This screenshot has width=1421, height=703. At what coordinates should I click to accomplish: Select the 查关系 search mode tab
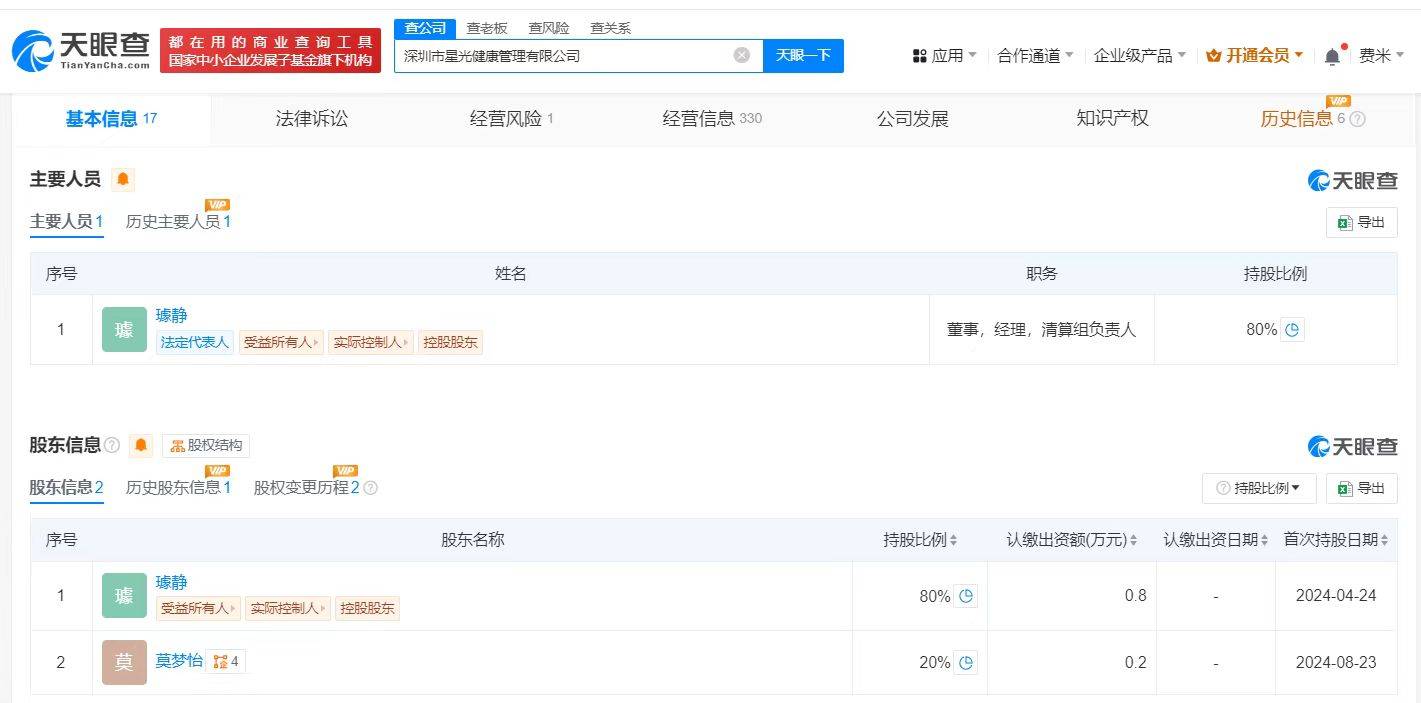tap(610, 28)
